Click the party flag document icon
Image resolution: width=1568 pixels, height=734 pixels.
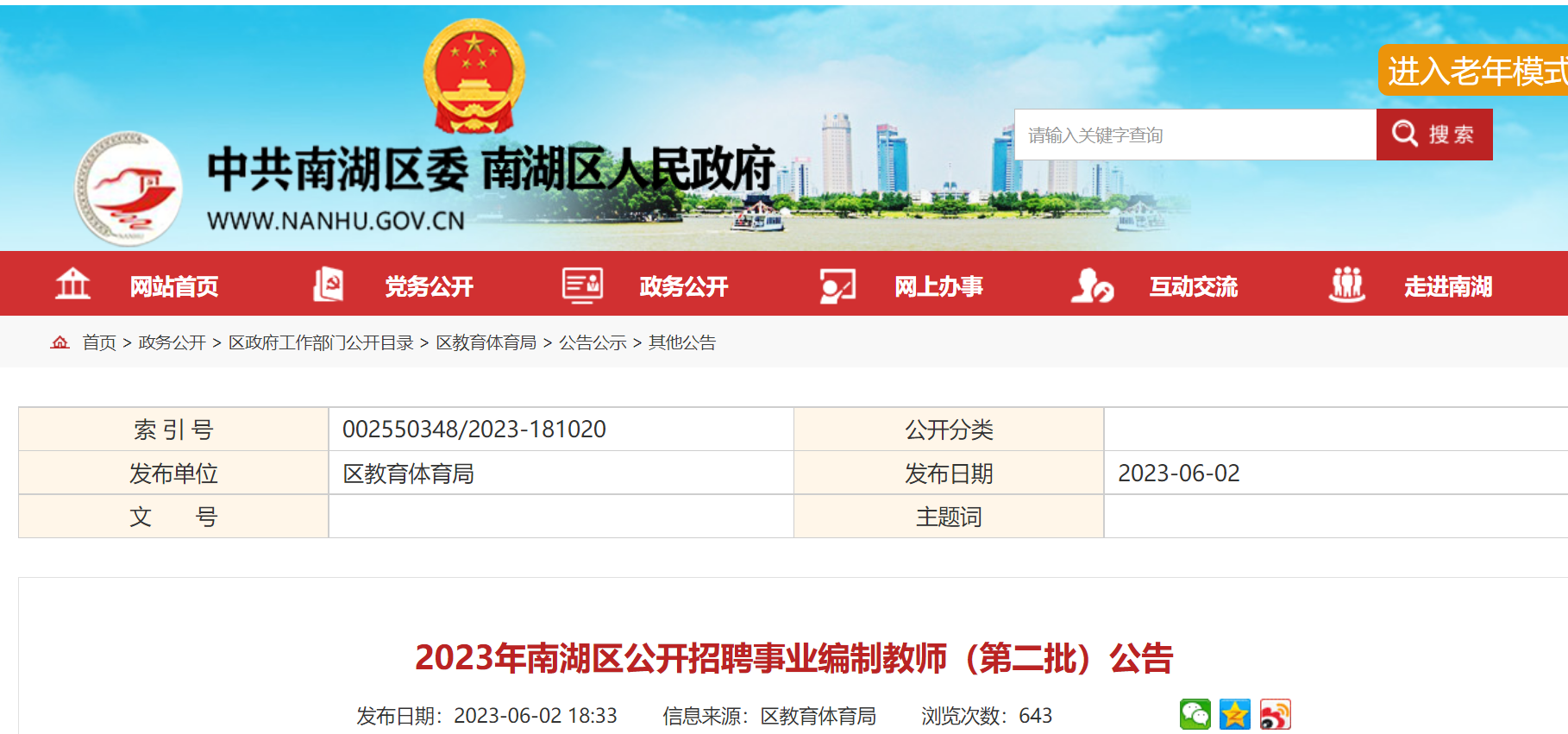coord(328,284)
